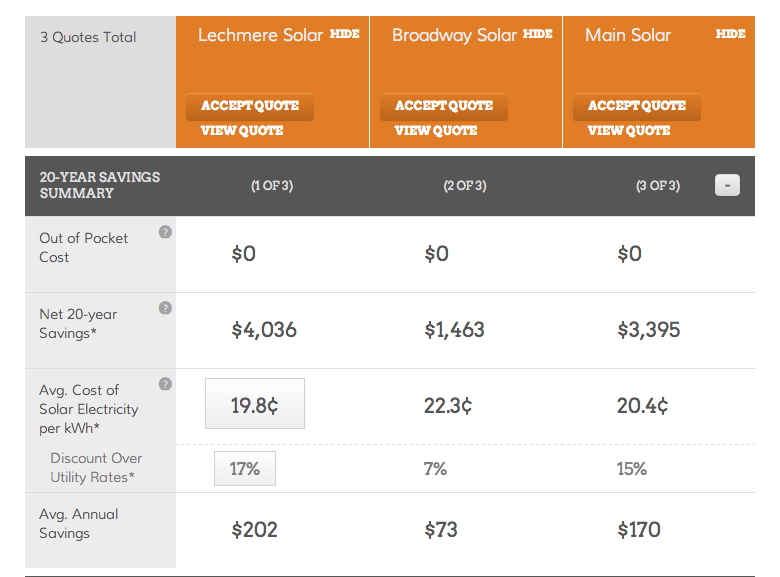
Task: Click Lechmere Solar's $0 out of pocket value
Action: pyautogui.click(x=243, y=254)
